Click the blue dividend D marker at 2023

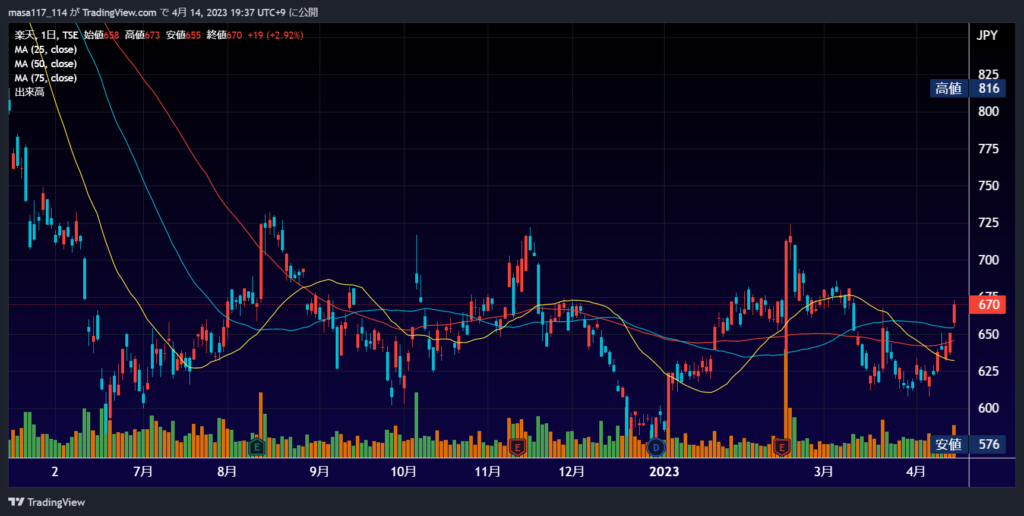tap(656, 447)
